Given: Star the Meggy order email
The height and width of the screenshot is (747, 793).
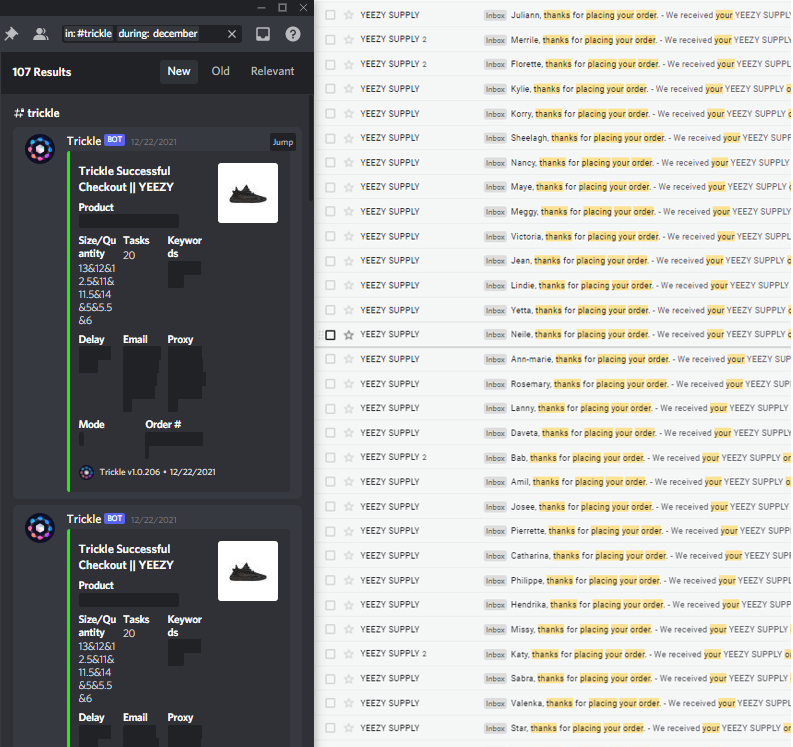Looking at the screenshot, I should [x=348, y=212].
